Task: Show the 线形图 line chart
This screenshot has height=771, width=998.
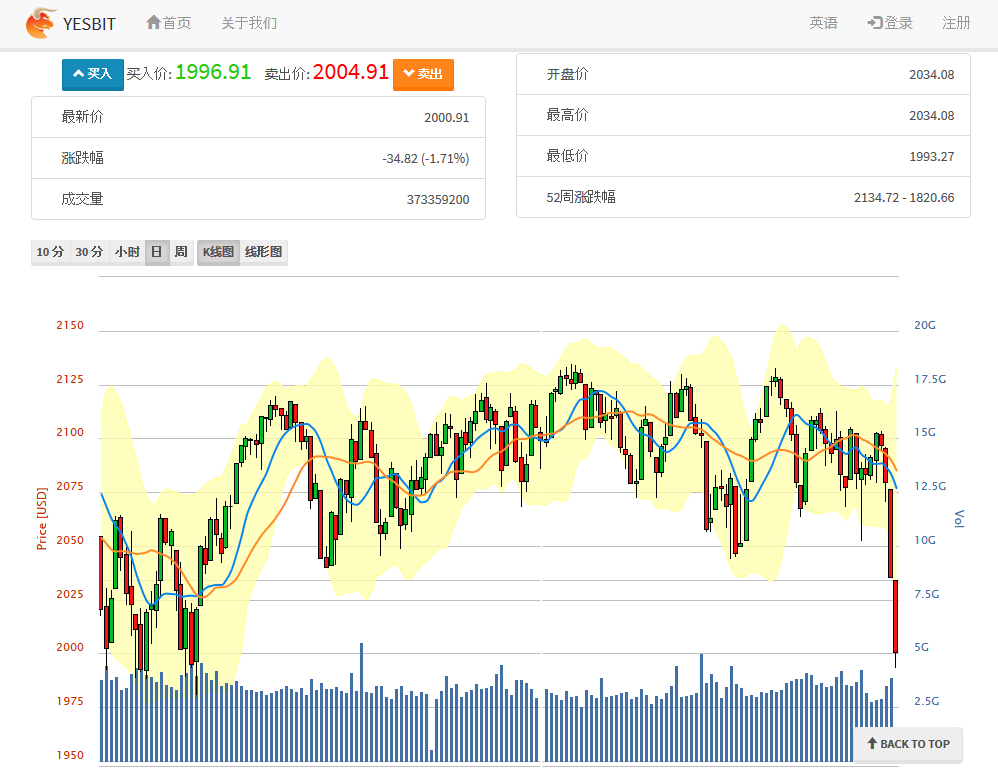Action: point(263,252)
